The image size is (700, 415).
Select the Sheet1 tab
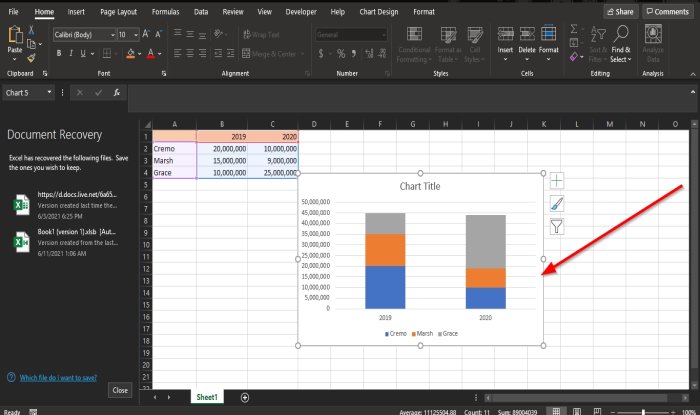pyautogui.click(x=207, y=397)
